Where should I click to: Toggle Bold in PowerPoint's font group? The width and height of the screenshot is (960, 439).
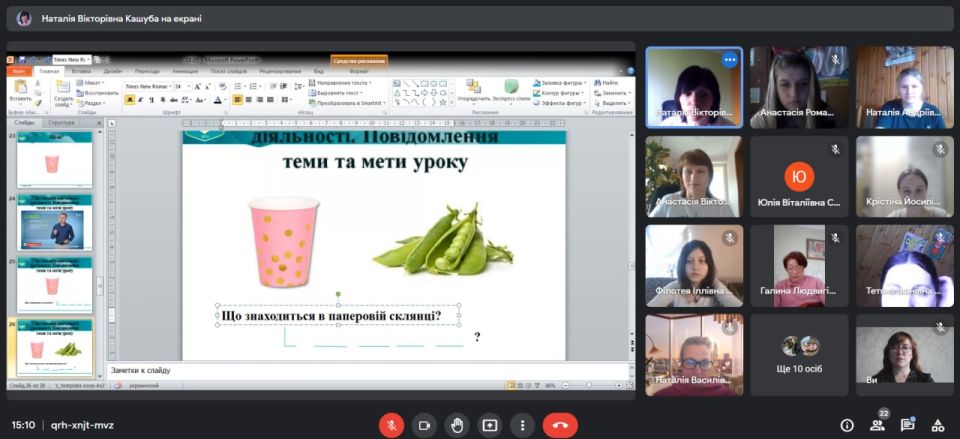click(129, 100)
